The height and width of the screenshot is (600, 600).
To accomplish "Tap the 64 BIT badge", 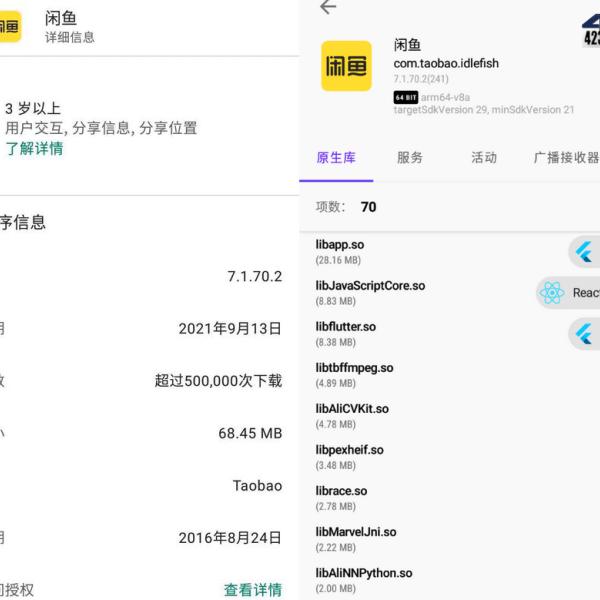I will (x=406, y=98).
